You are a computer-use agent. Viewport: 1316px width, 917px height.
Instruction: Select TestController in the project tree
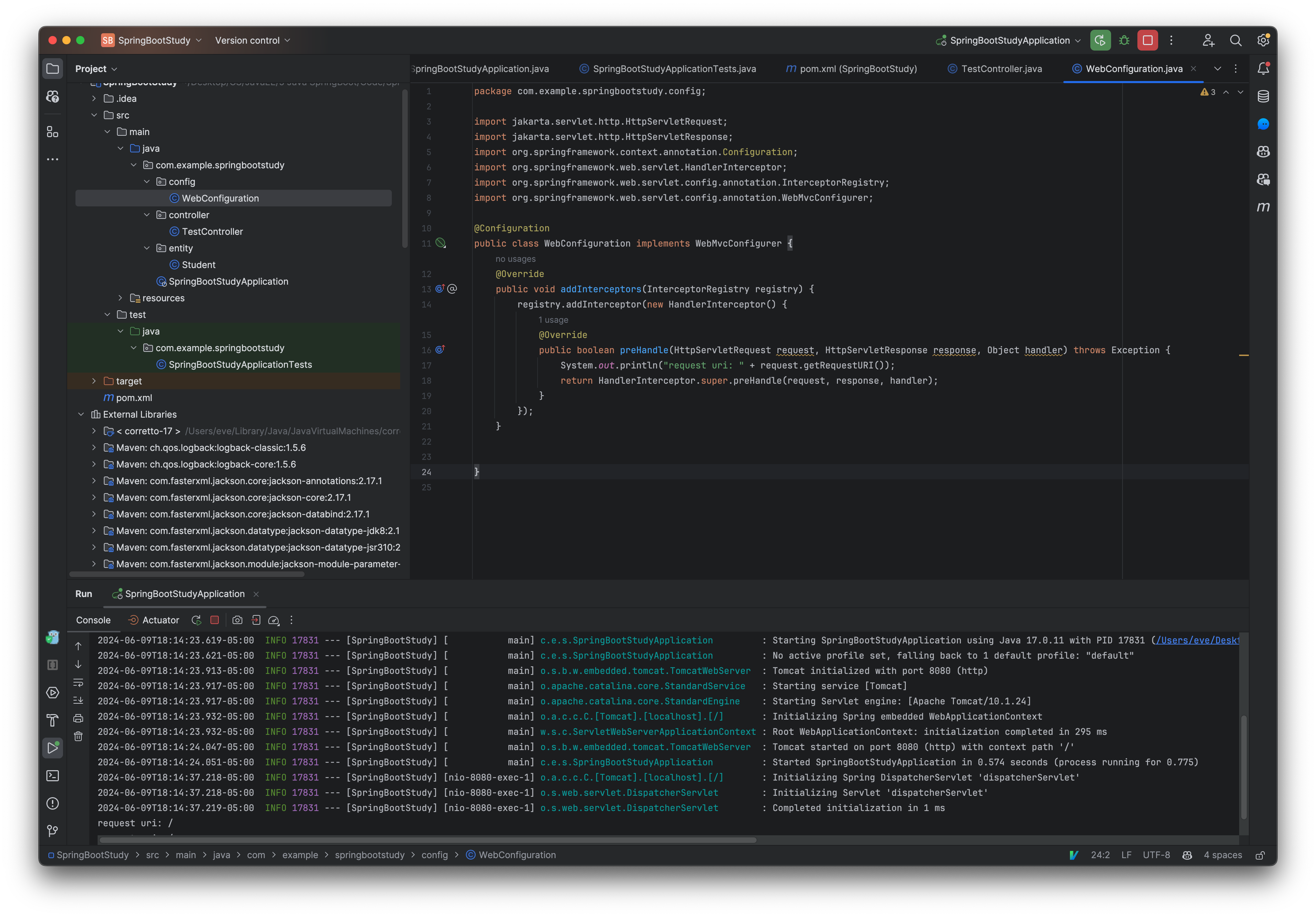(212, 232)
